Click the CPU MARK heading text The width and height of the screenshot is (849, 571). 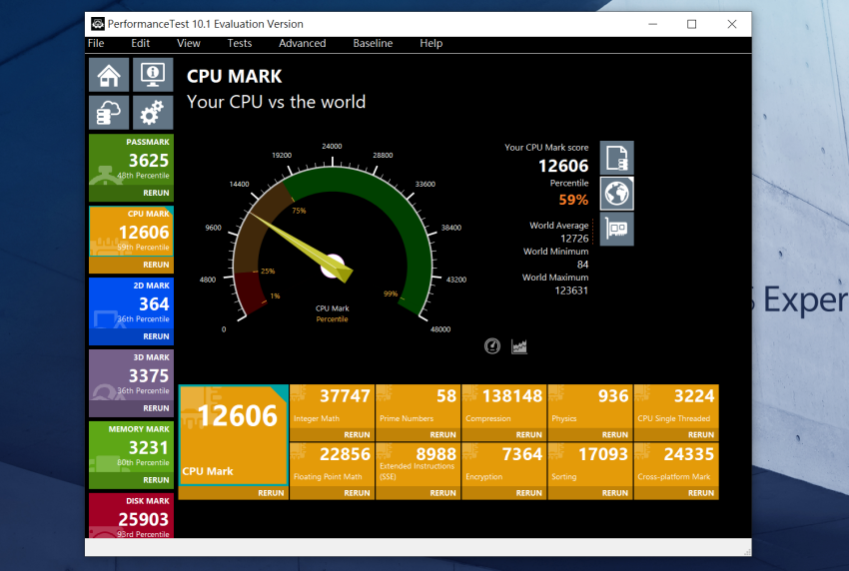(x=234, y=76)
